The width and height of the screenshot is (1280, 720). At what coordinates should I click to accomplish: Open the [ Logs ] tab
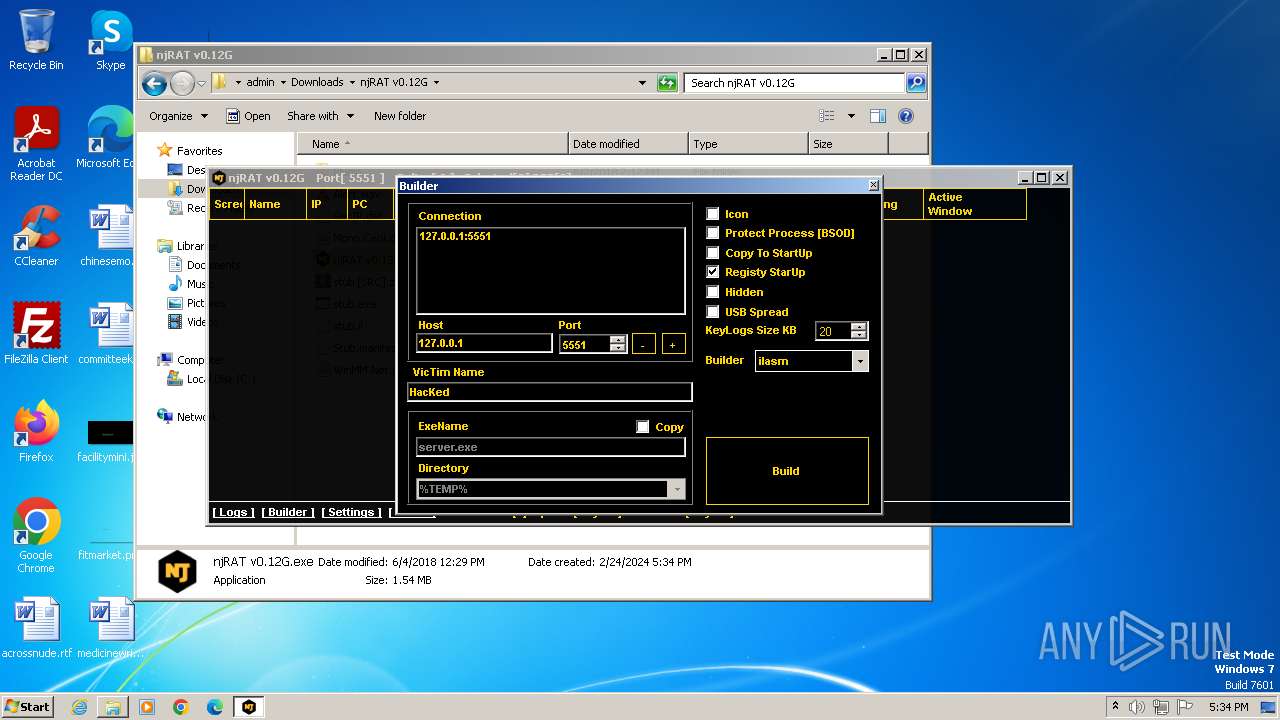(234, 512)
